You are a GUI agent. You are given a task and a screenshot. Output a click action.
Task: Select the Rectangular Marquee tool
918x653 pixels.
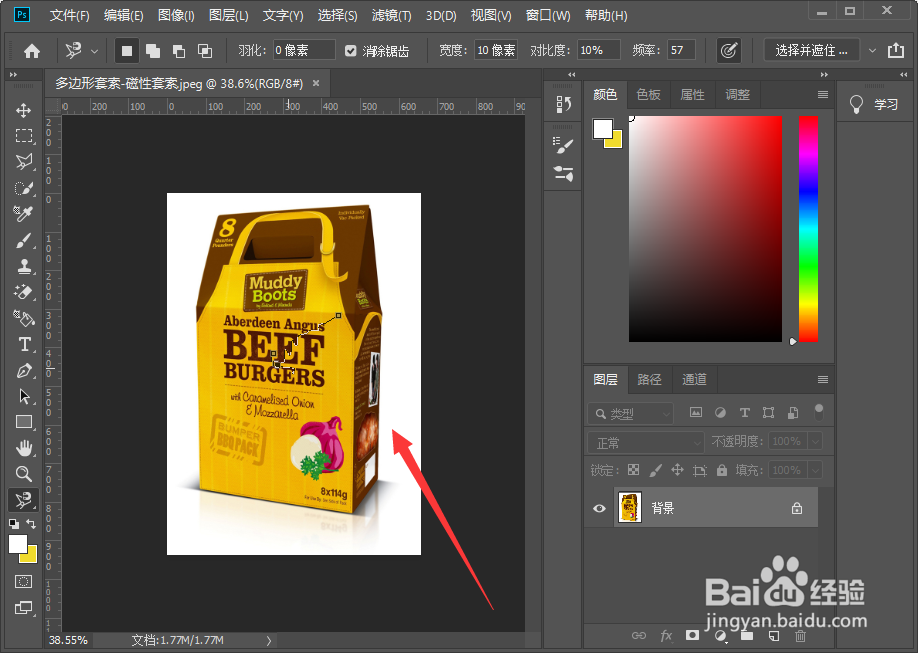click(x=23, y=136)
